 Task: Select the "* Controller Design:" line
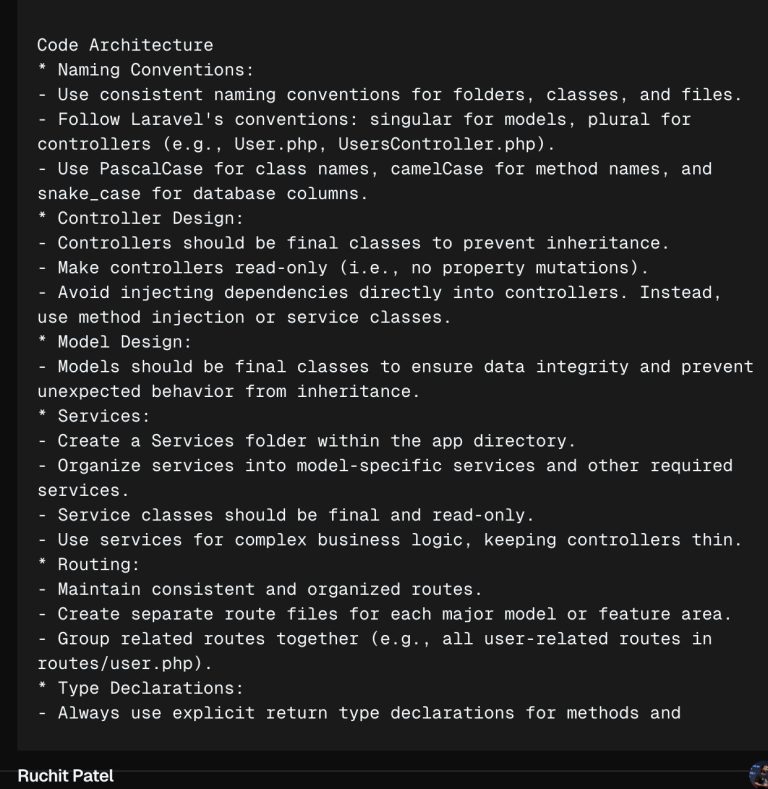tap(140, 218)
